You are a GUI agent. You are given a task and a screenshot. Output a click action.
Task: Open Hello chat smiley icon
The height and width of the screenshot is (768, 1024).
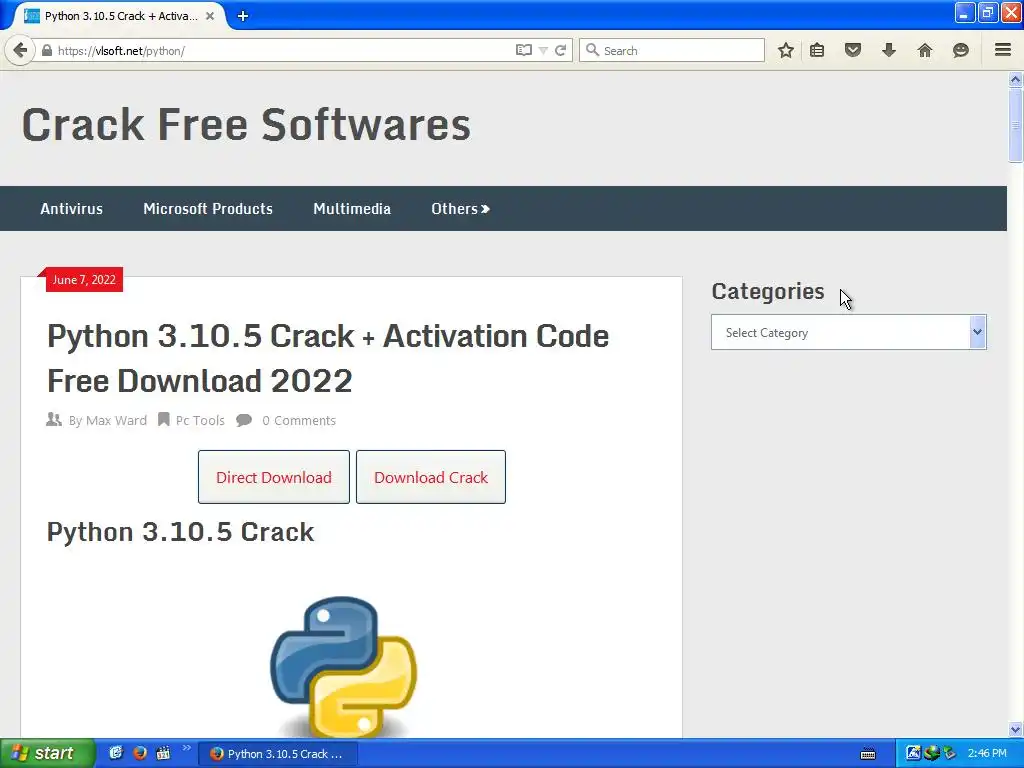(x=961, y=50)
